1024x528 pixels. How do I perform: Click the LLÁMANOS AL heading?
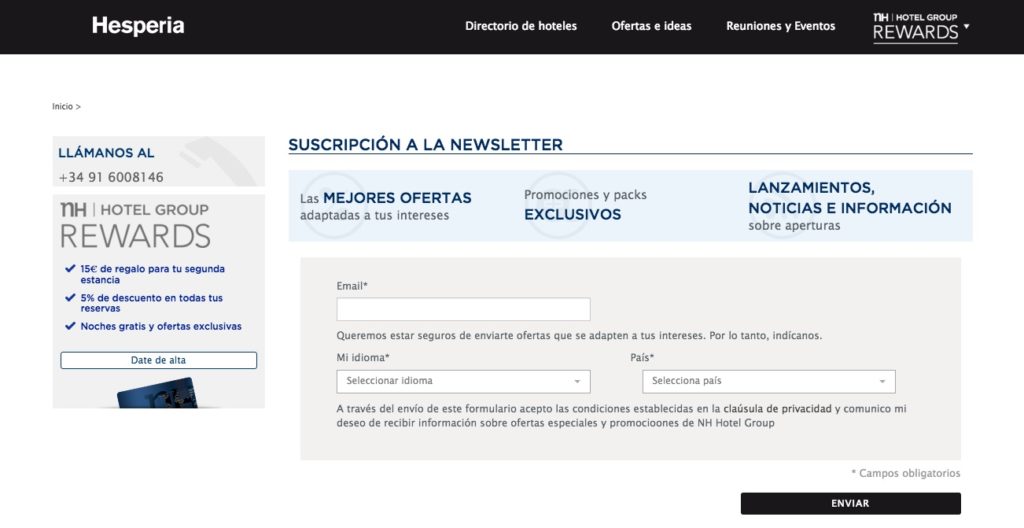tap(106, 153)
